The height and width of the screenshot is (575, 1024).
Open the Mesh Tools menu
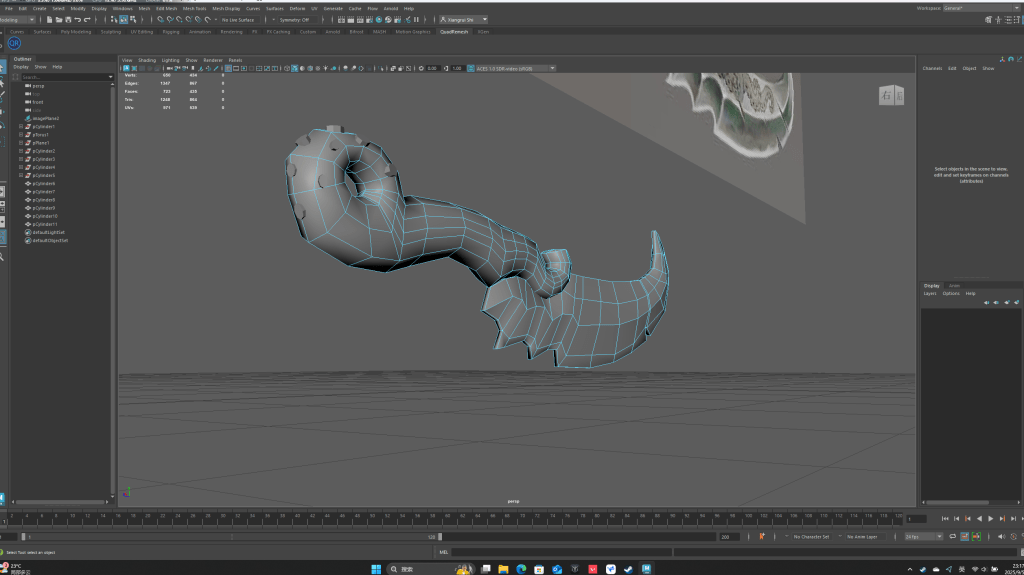click(x=194, y=8)
